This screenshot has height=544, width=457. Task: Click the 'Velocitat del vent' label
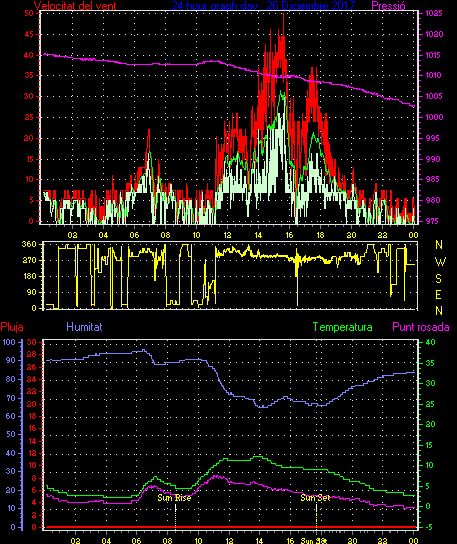[75, 6]
